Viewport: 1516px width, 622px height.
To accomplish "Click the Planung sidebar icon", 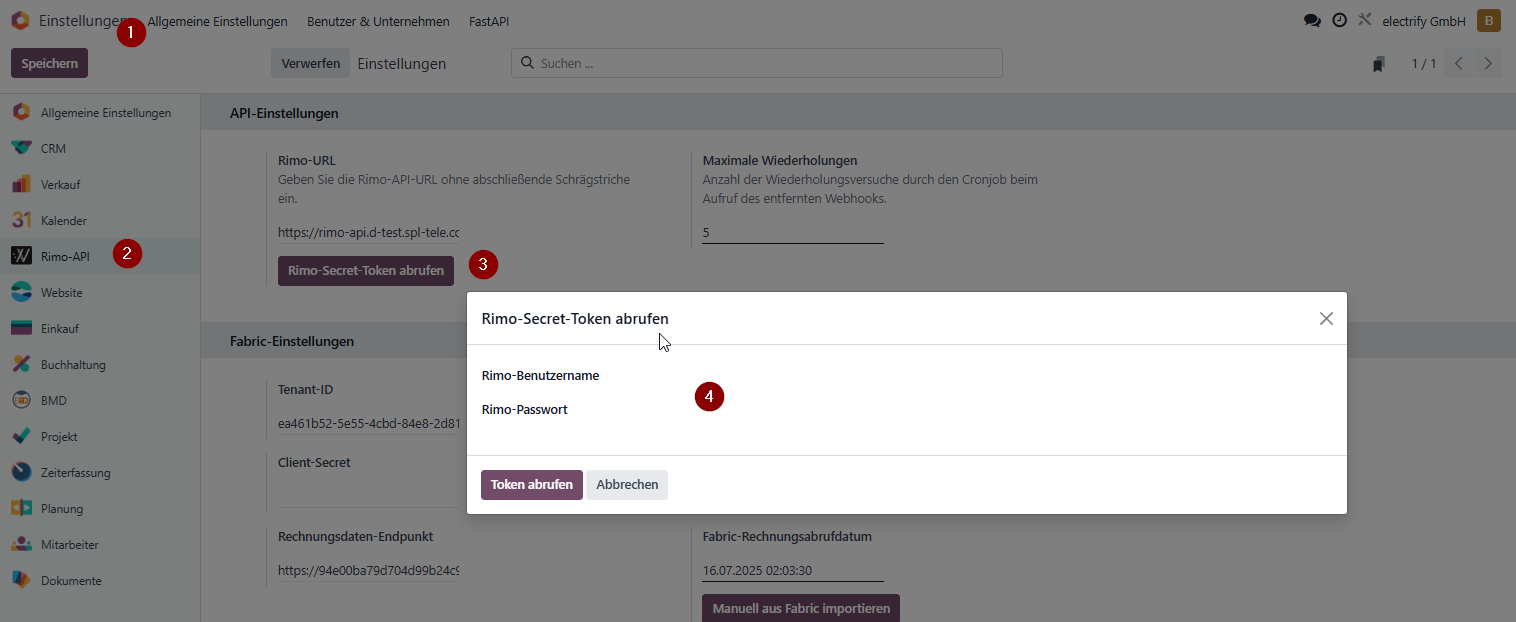I will pyautogui.click(x=21, y=508).
